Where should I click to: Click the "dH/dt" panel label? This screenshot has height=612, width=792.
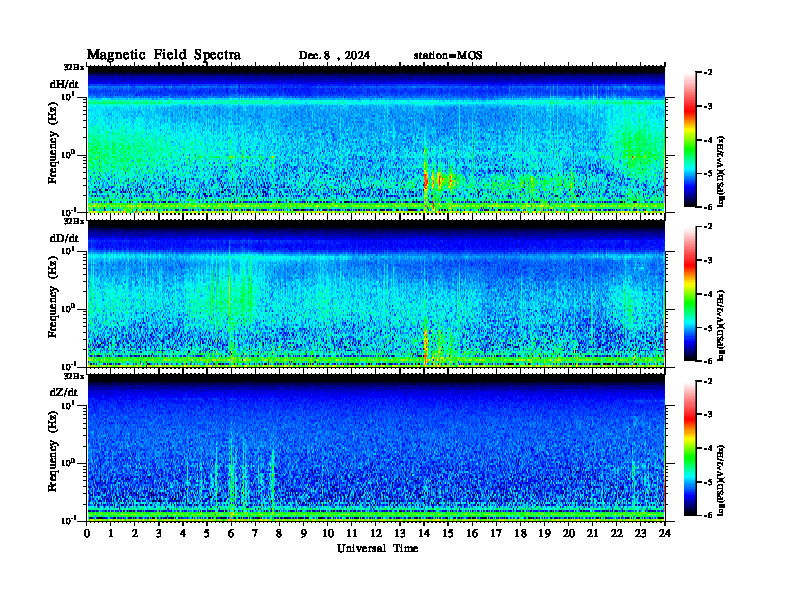tap(64, 84)
